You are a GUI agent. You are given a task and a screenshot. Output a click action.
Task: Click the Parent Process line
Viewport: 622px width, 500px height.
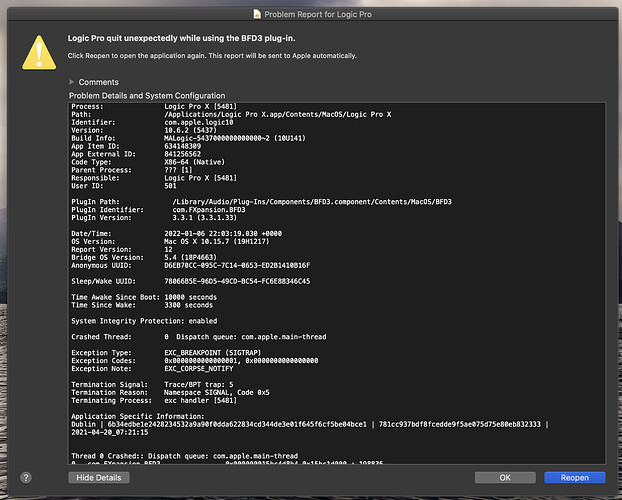(x=132, y=170)
